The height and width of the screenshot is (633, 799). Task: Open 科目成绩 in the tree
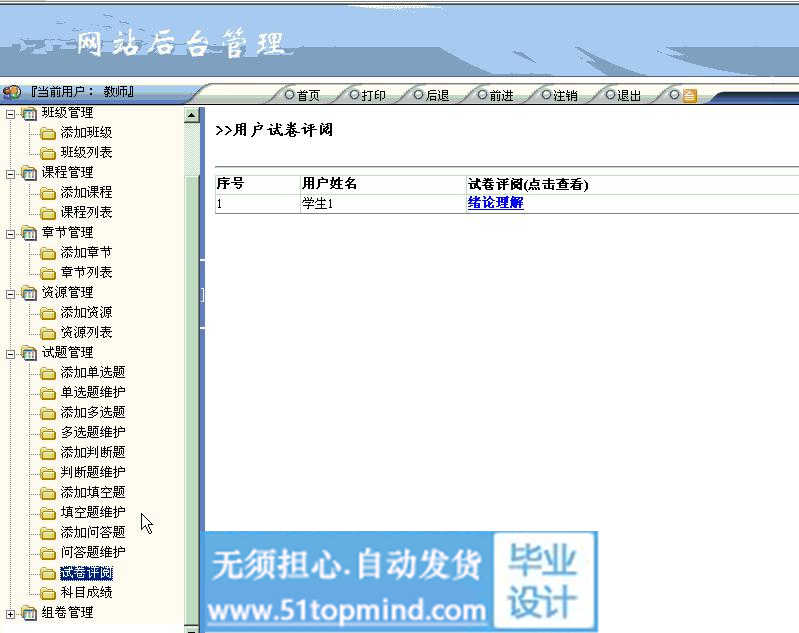coord(86,592)
